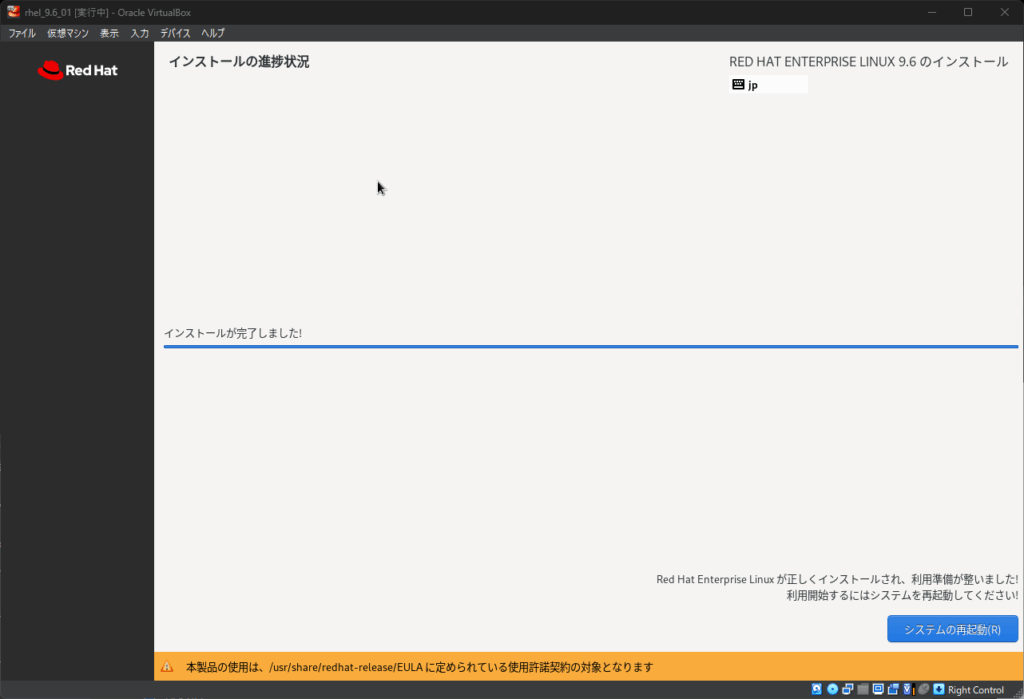Click the network adapter status icon
Screen dimensions: 1024x699
point(848,689)
